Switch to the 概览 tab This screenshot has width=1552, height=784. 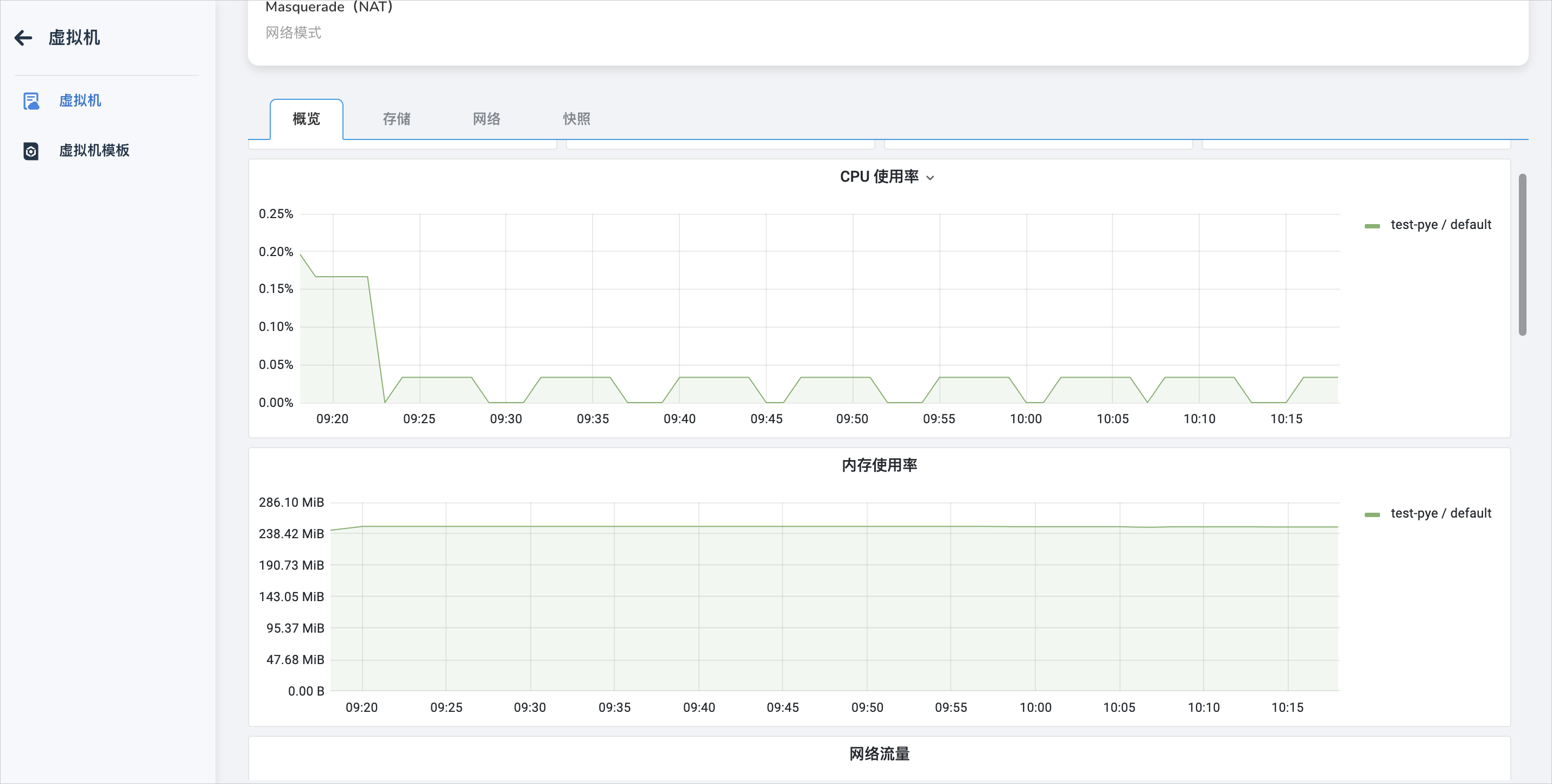point(307,119)
